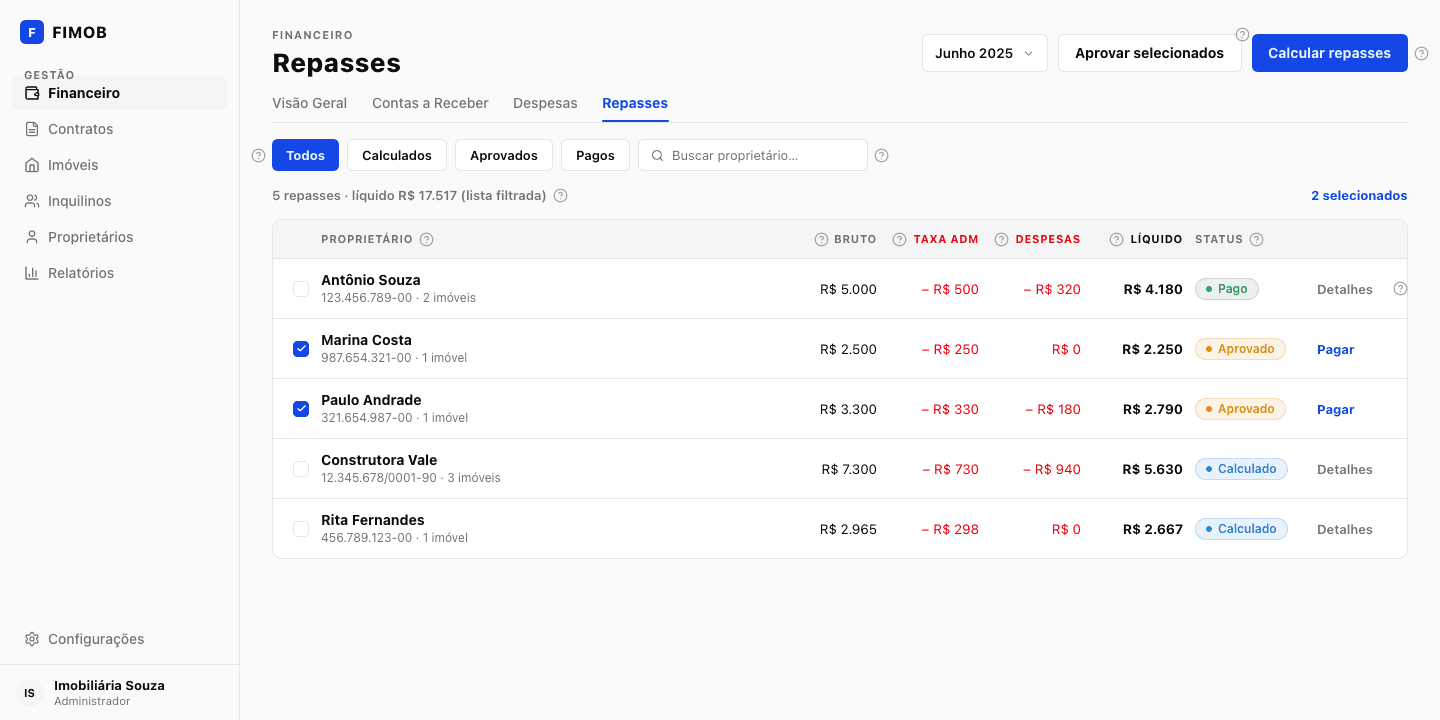Click help icon left of Todos filter

click(258, 156)
